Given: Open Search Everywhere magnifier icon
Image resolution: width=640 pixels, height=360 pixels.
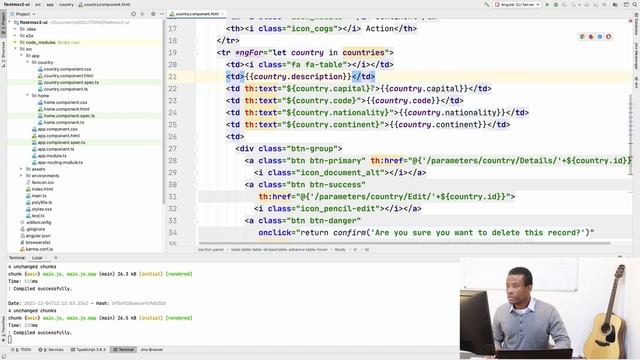Looking at the screenshot, I should pyautogui.click(x=635, y=4).
